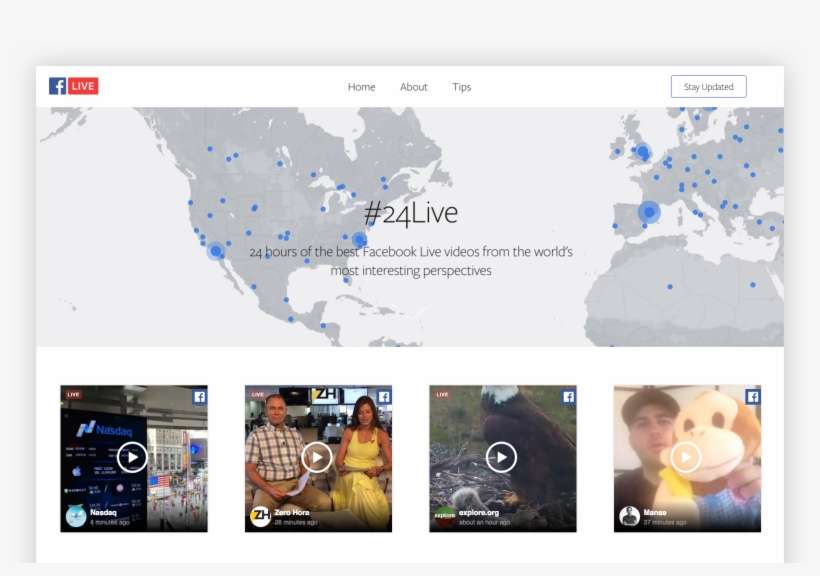Viewport: 820px width, 576px height.
Task: Click the Facebook logo in the header
Action: point(57,85)
